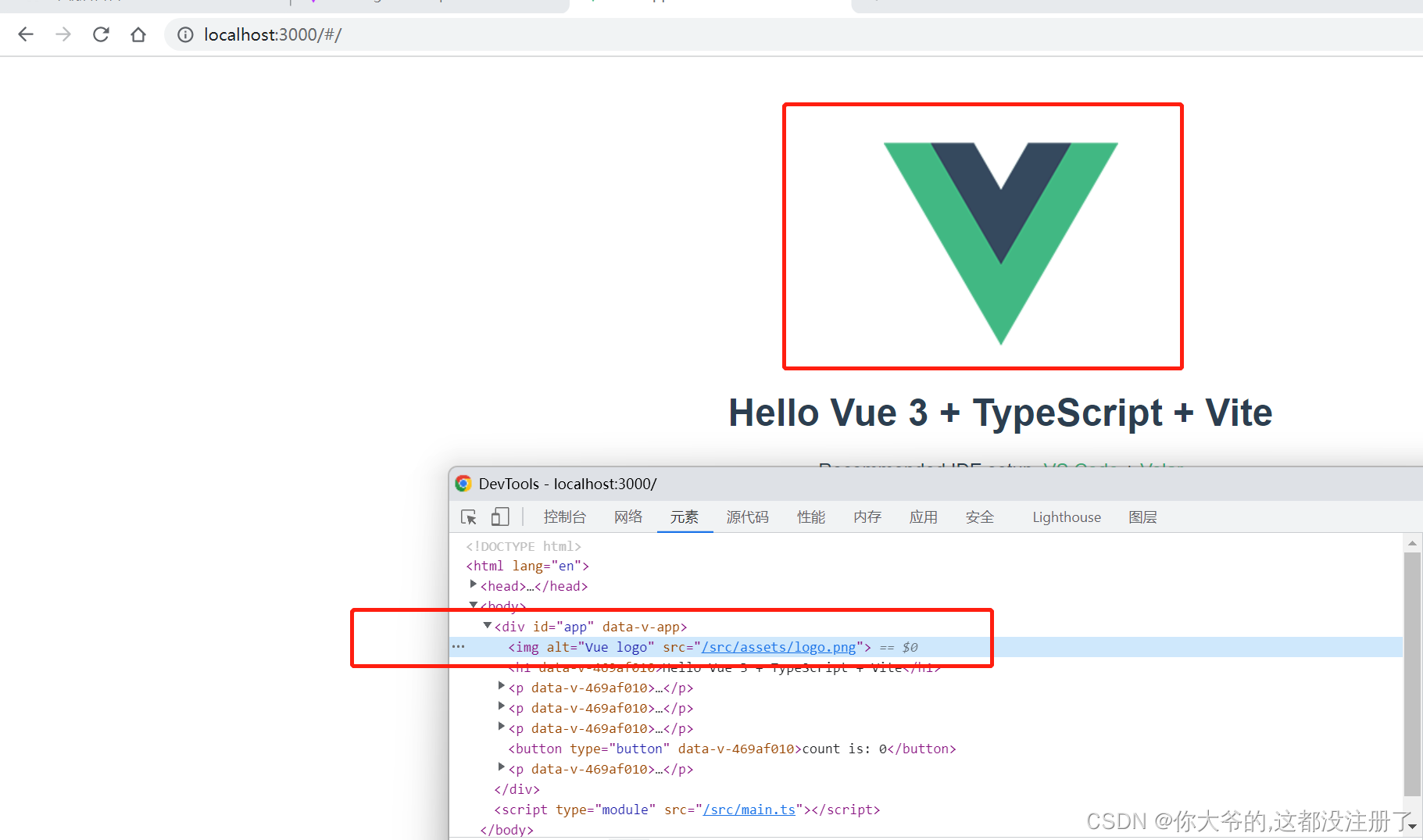The image size is (1423, 840).
Task: Open the 网络 tab
Action: 628,517
